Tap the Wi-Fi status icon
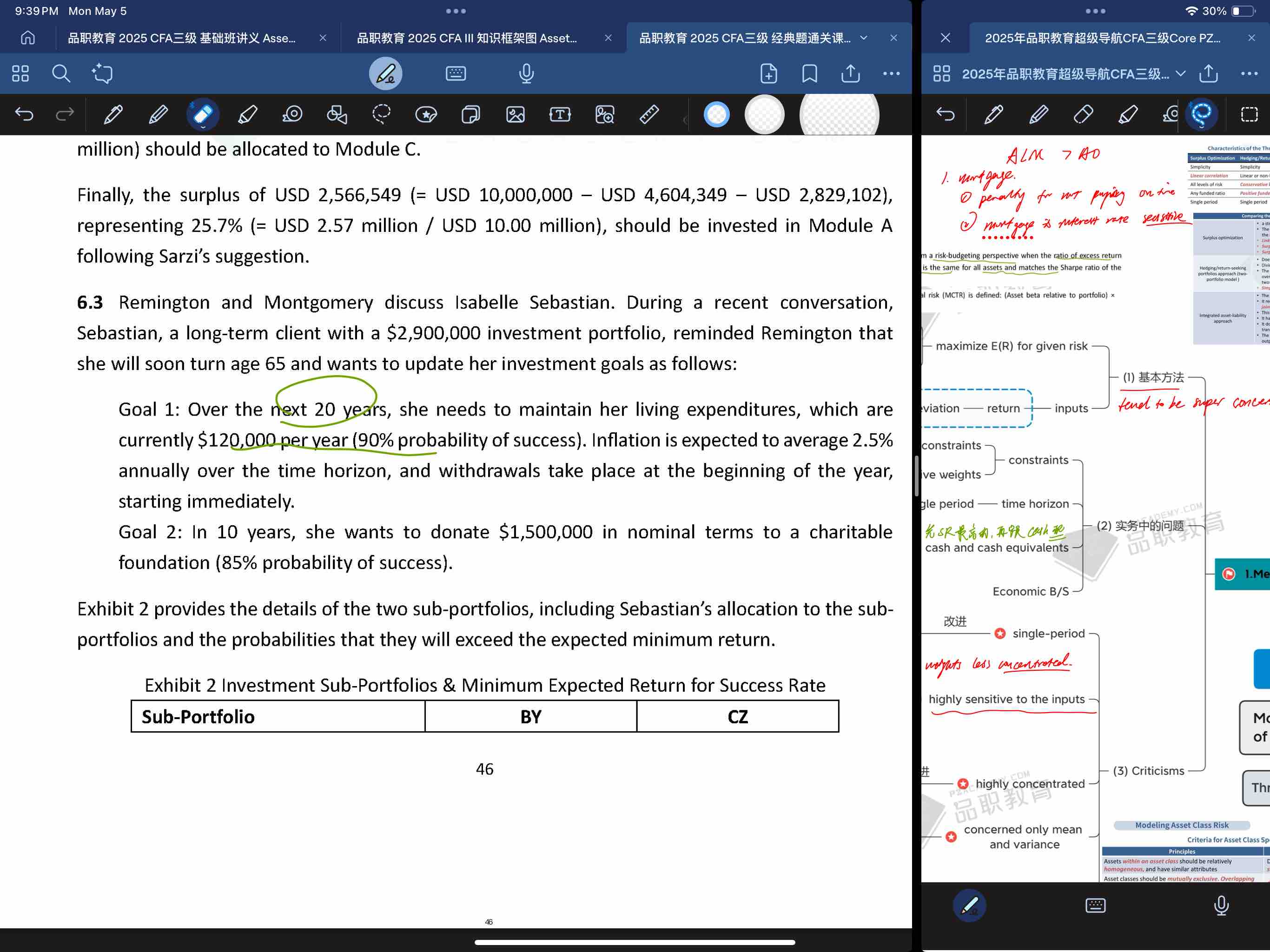The height and width of the screenshot is (952, 1270). [1192, 11]
